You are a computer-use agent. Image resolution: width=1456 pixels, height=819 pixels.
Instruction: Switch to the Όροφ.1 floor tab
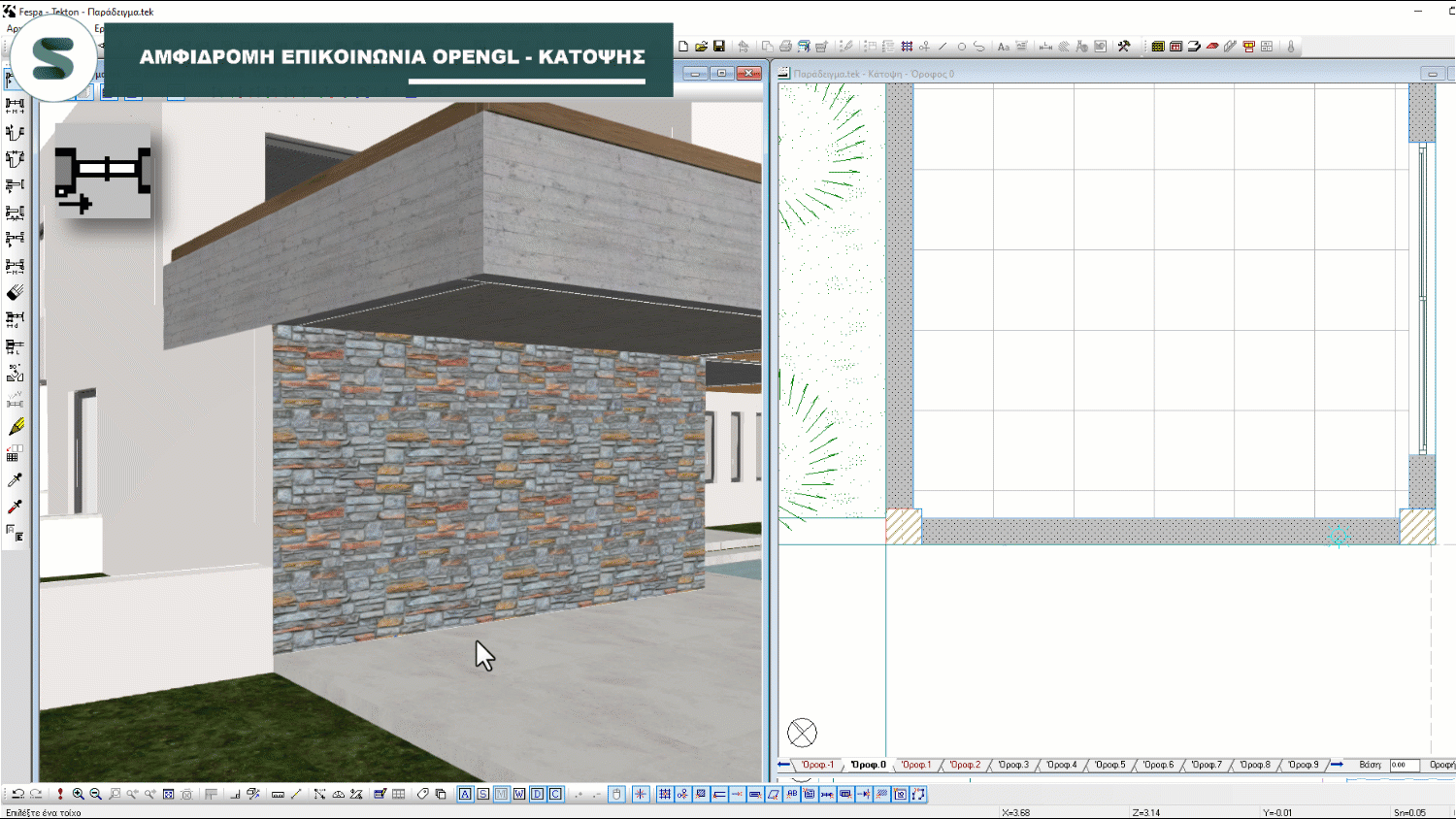(916, 765)
